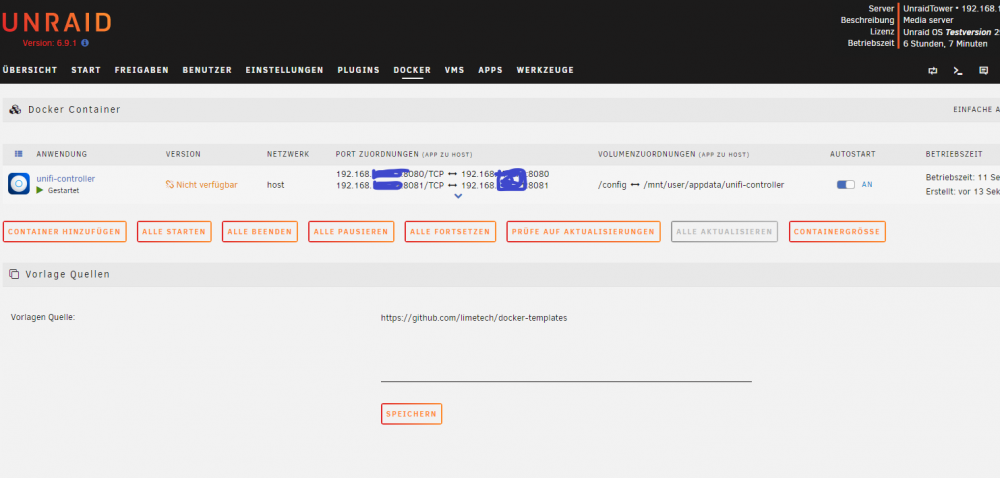The width and height of the screenshot is (1000, 478).
Task: Click the unifi-controller container icon
Action: [x=18, y=184]
